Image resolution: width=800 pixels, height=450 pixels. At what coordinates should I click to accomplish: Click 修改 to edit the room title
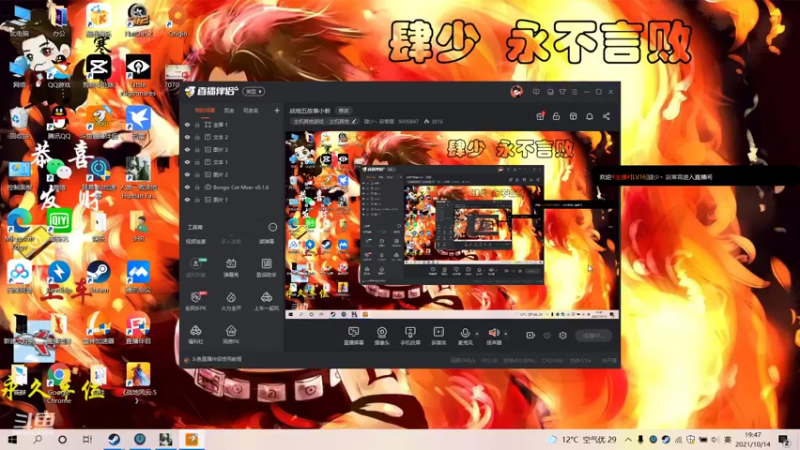coord(344,111)
